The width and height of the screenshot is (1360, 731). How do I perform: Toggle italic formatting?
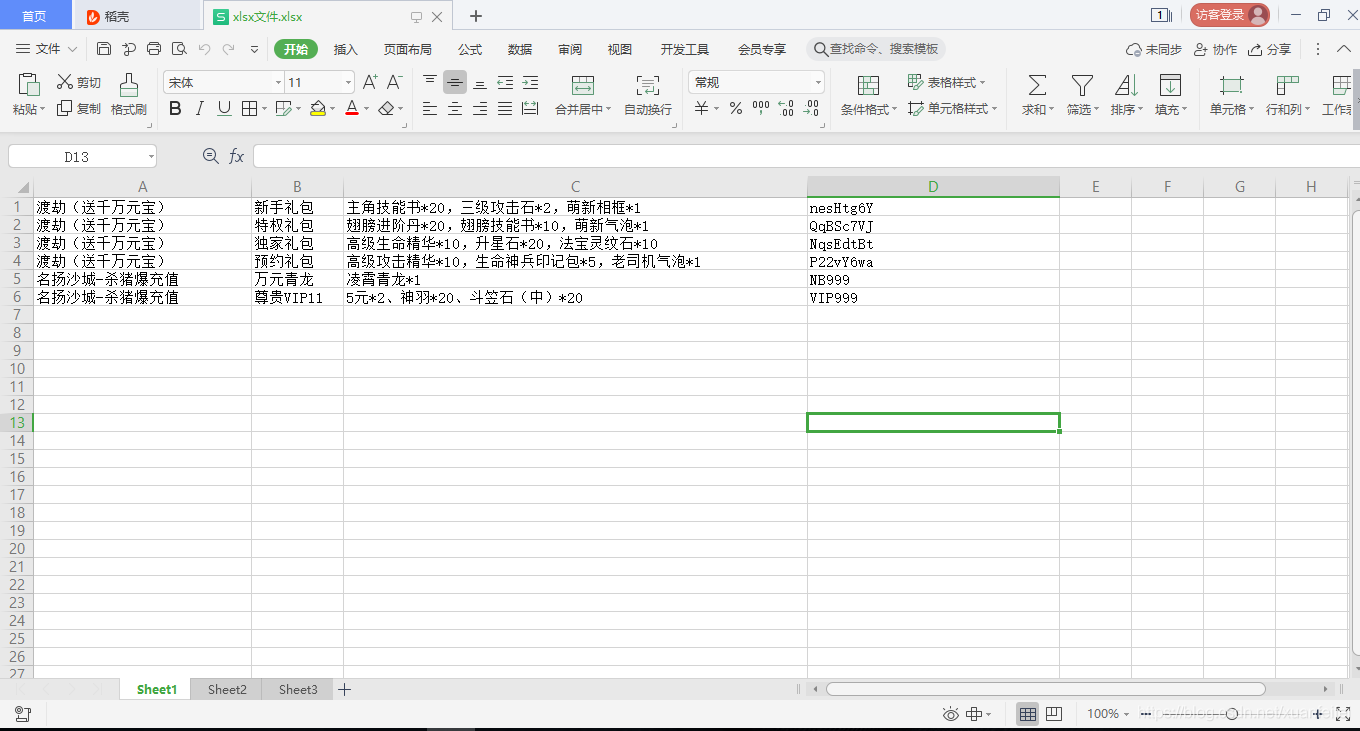point(198,108)
